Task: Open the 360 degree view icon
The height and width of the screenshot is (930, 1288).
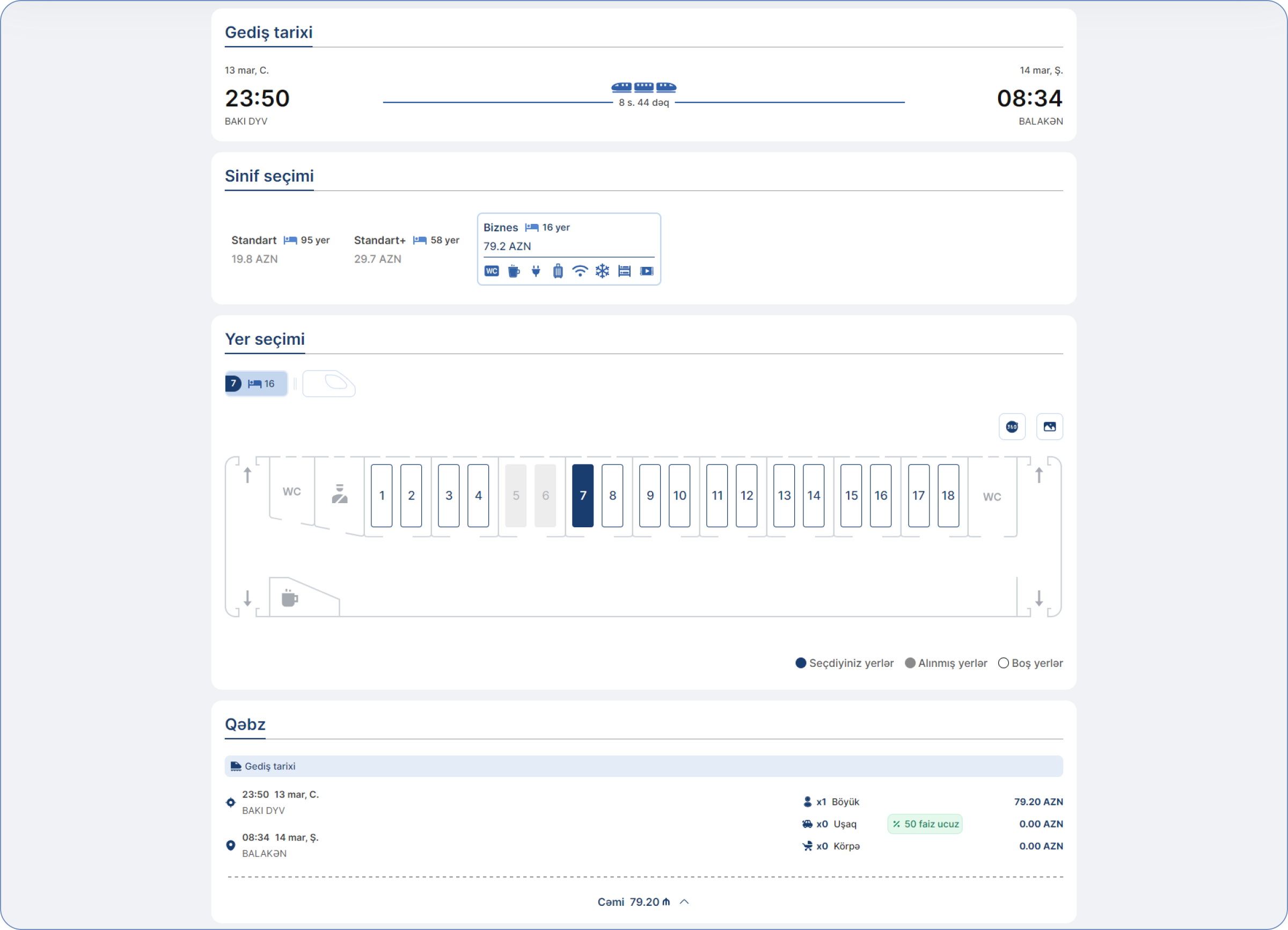Action: (1012, 427)
